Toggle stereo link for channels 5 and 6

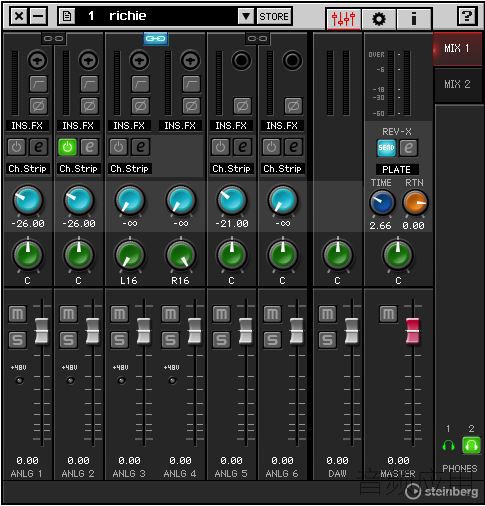point(257,39)
